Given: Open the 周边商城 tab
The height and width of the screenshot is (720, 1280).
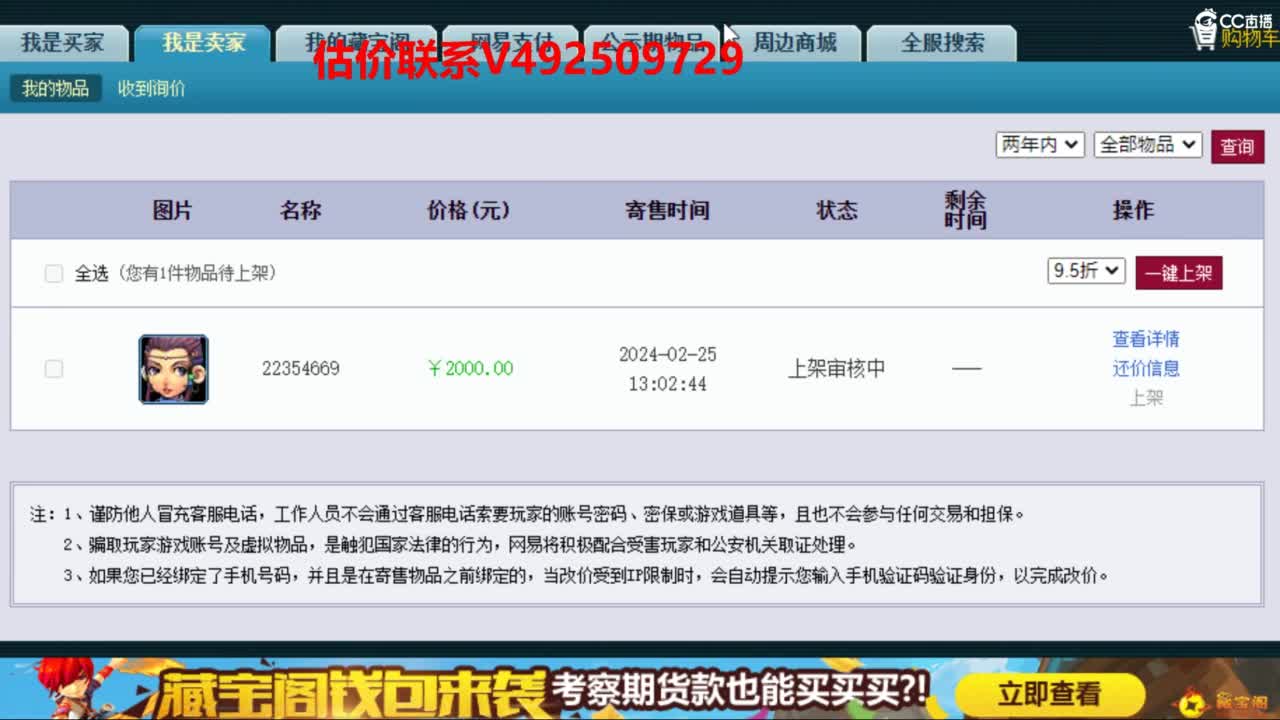Looking at the screenshot, I should [x=795, y=42].
